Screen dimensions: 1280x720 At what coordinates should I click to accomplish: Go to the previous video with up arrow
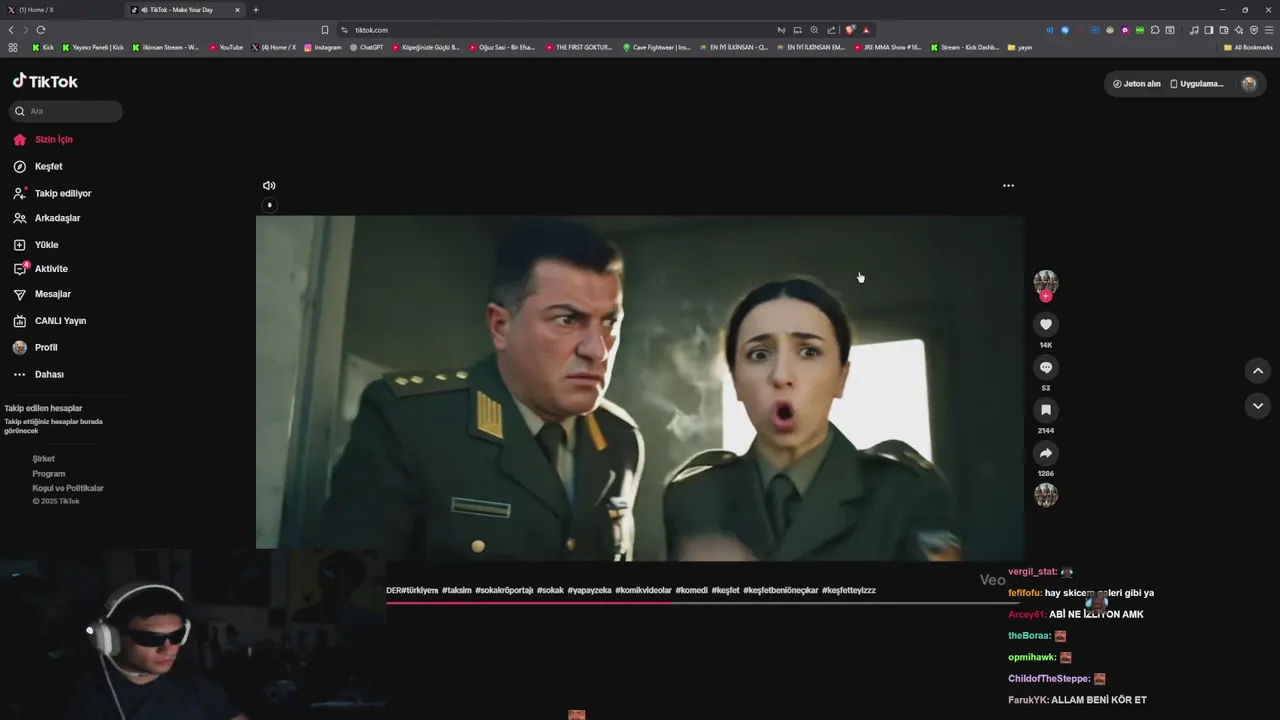[1258, 371]
